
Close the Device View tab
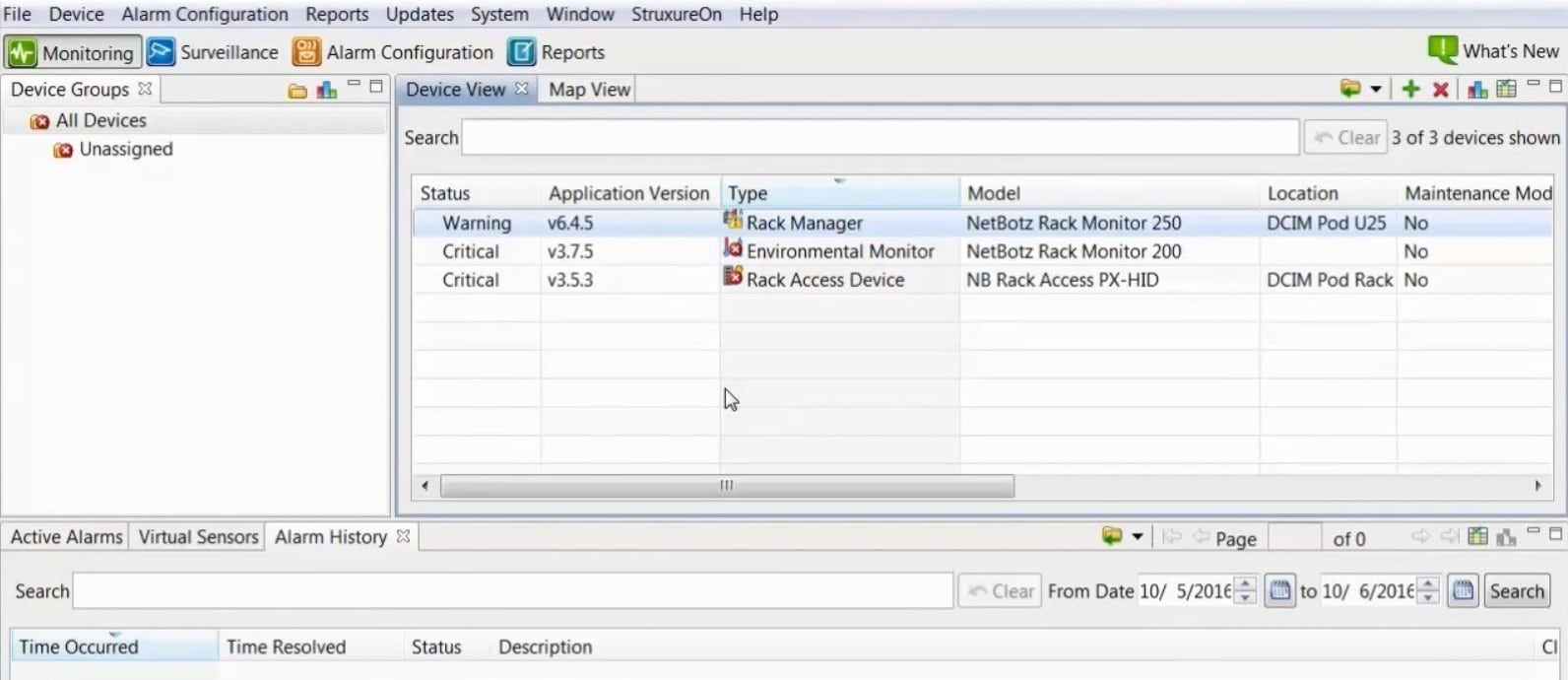point(522,89)
